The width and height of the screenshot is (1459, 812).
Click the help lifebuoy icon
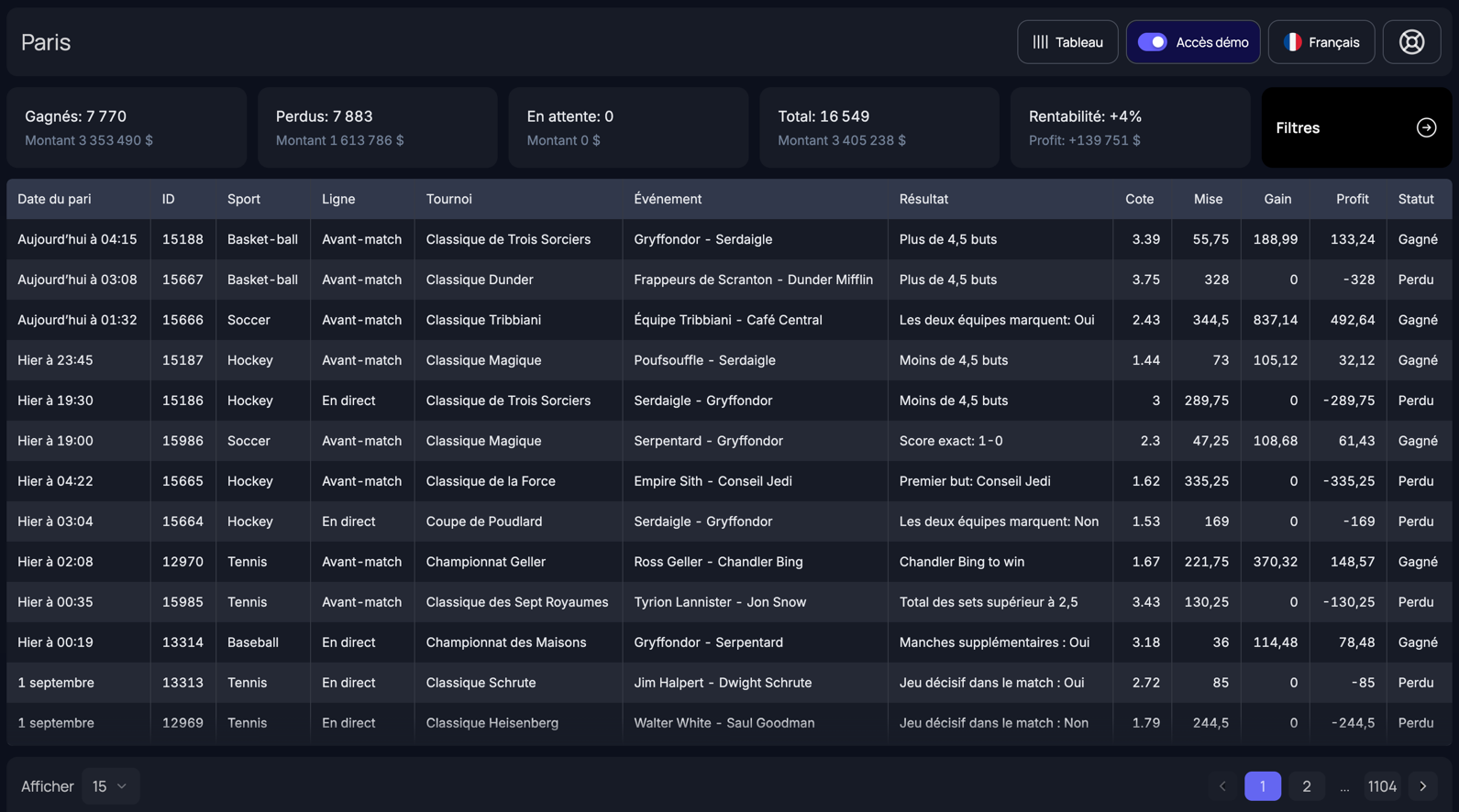(1411, 42)
